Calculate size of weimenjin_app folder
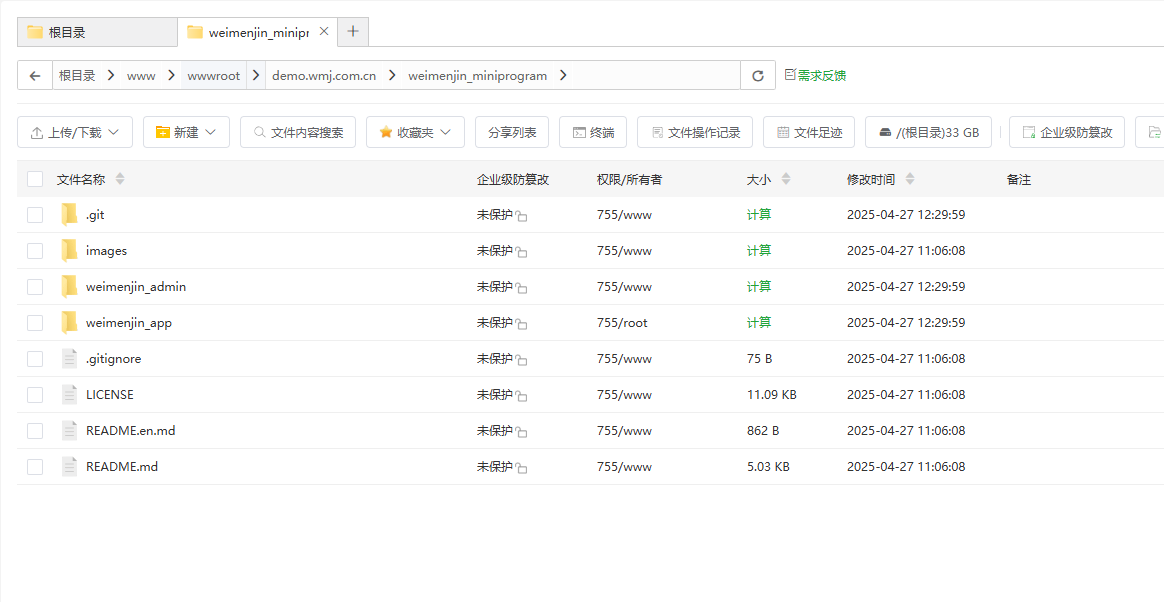 (x=759, y=323)
